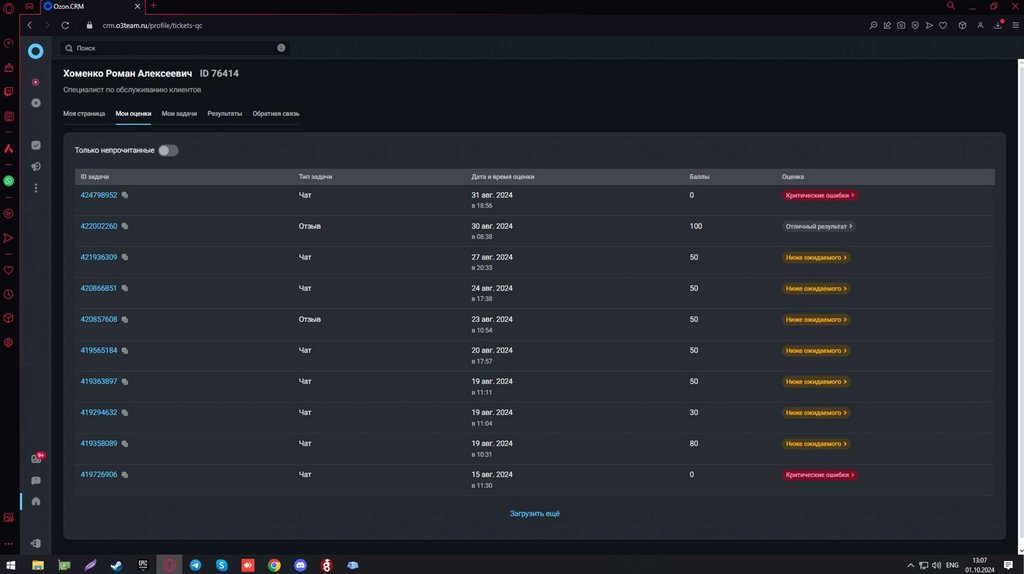
Task: Expand 'Ниже ожидаемого' for task 420857608
Action: (x=816, y=319)
